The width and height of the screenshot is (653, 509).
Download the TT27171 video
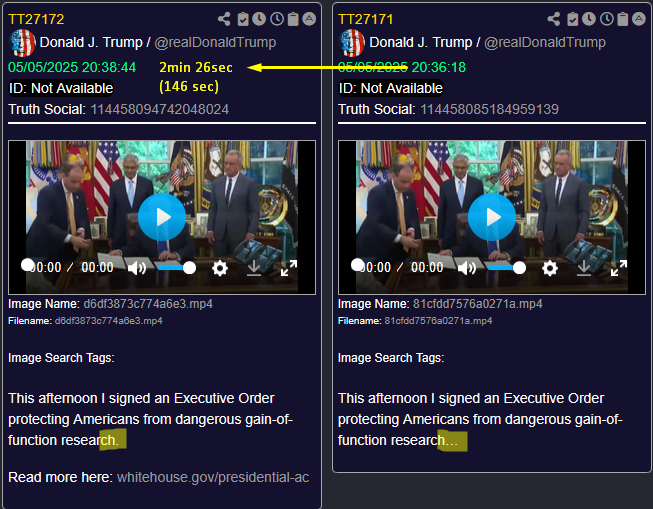584,268
